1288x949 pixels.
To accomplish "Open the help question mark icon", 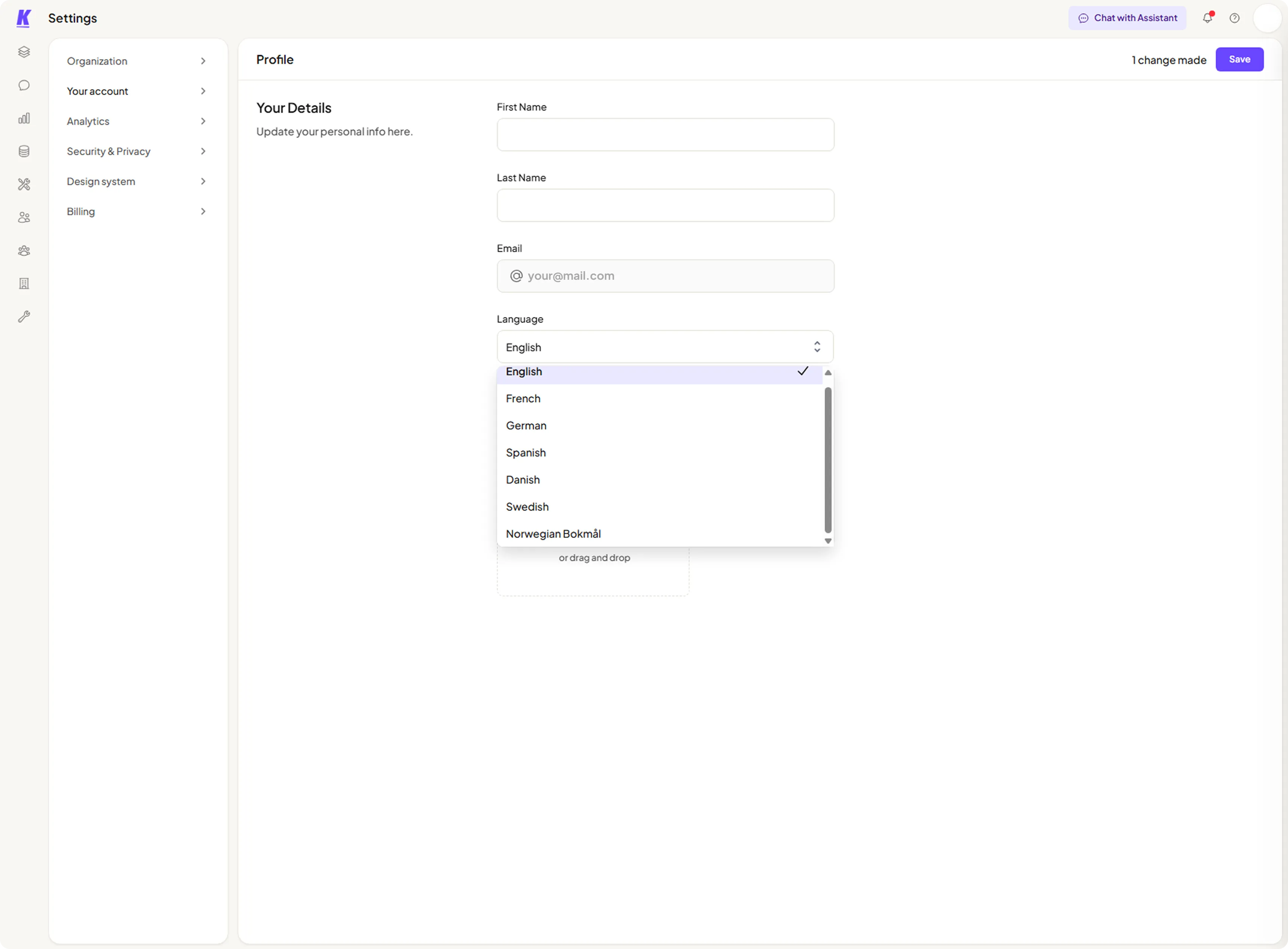I will (1235, 18).
